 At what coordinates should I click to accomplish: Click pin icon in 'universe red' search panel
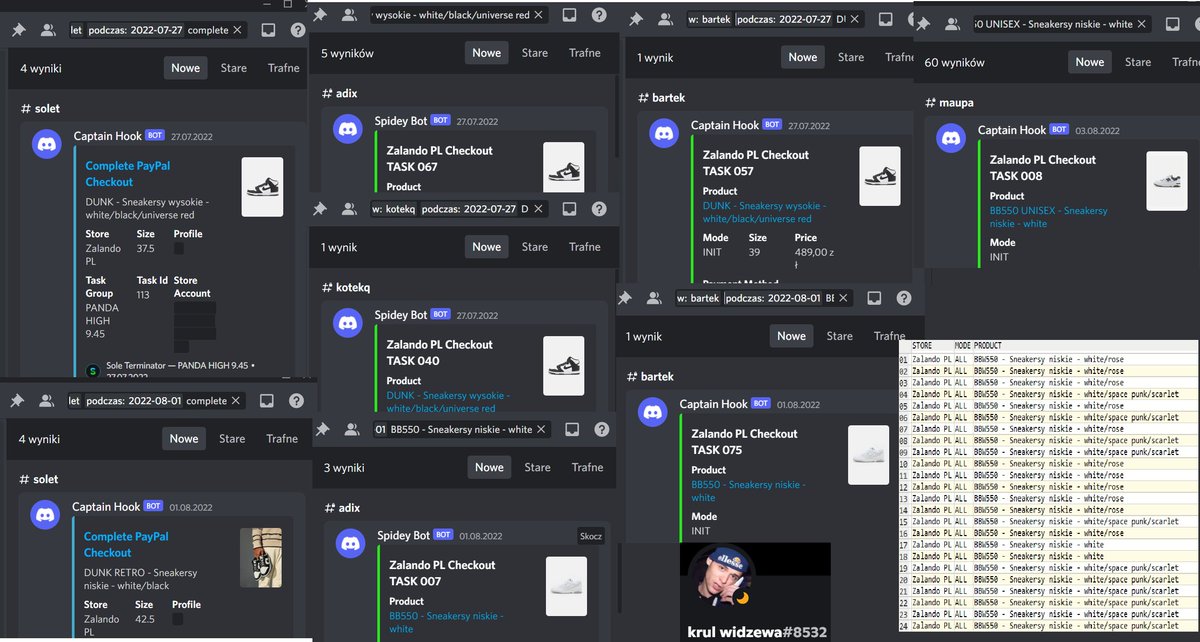tap(321, 15)
